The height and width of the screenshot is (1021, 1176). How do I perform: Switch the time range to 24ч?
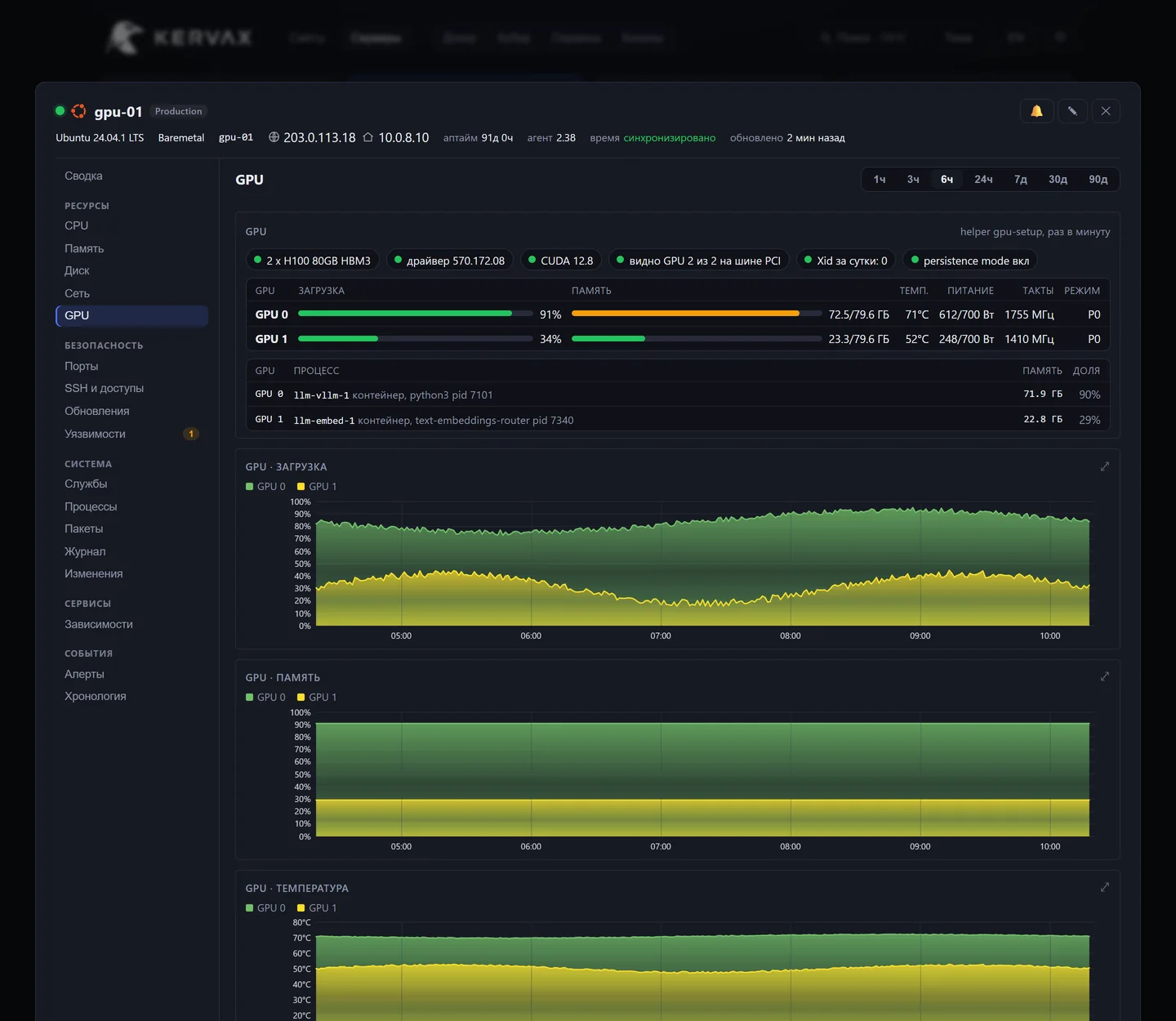[x=983, y=180]
